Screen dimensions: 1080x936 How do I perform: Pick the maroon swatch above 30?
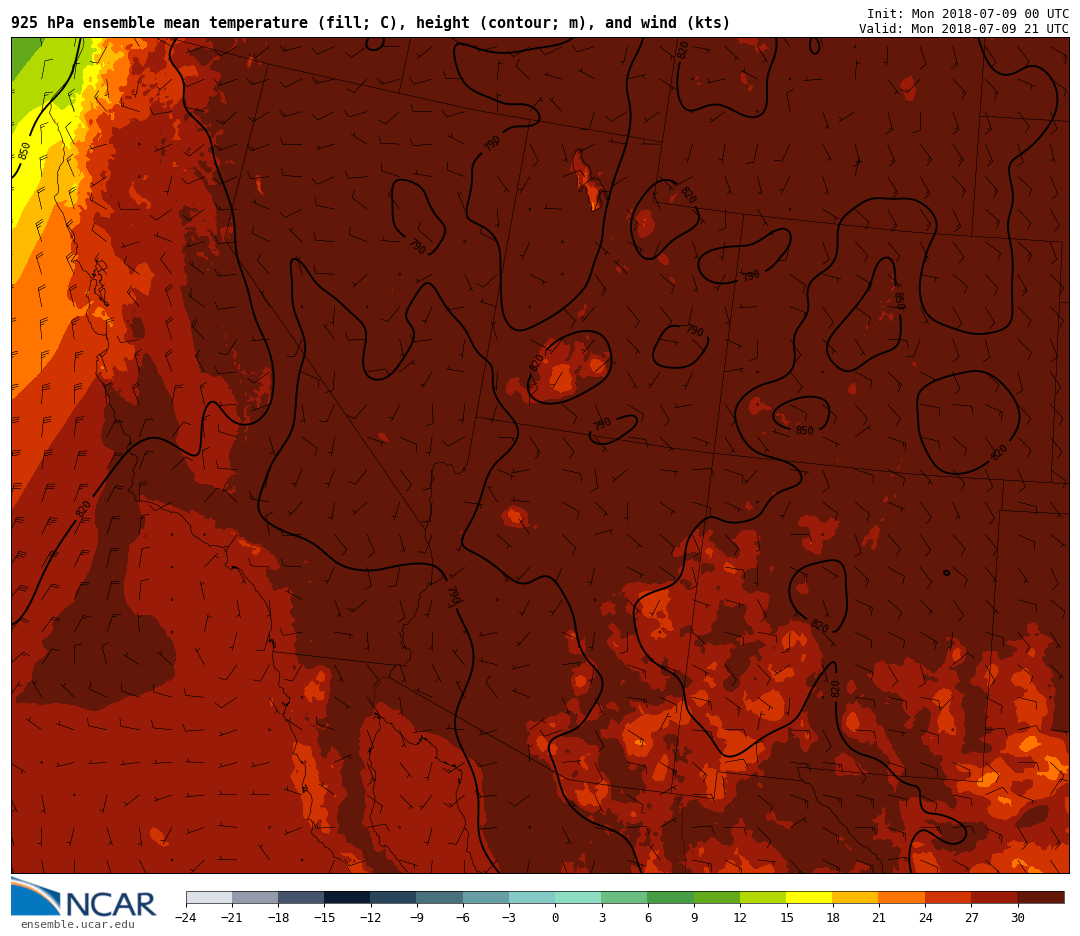(x=1040, y=897)
